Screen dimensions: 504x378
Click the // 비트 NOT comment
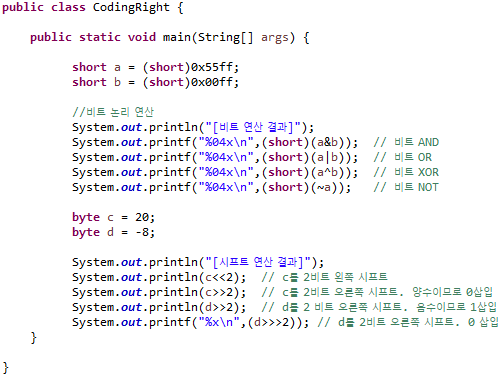point(406,187)
